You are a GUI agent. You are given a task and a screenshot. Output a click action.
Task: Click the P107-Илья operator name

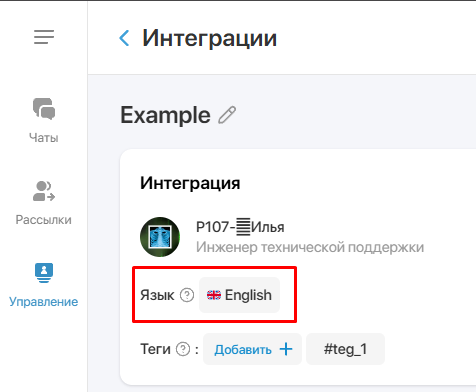point(240,227)
